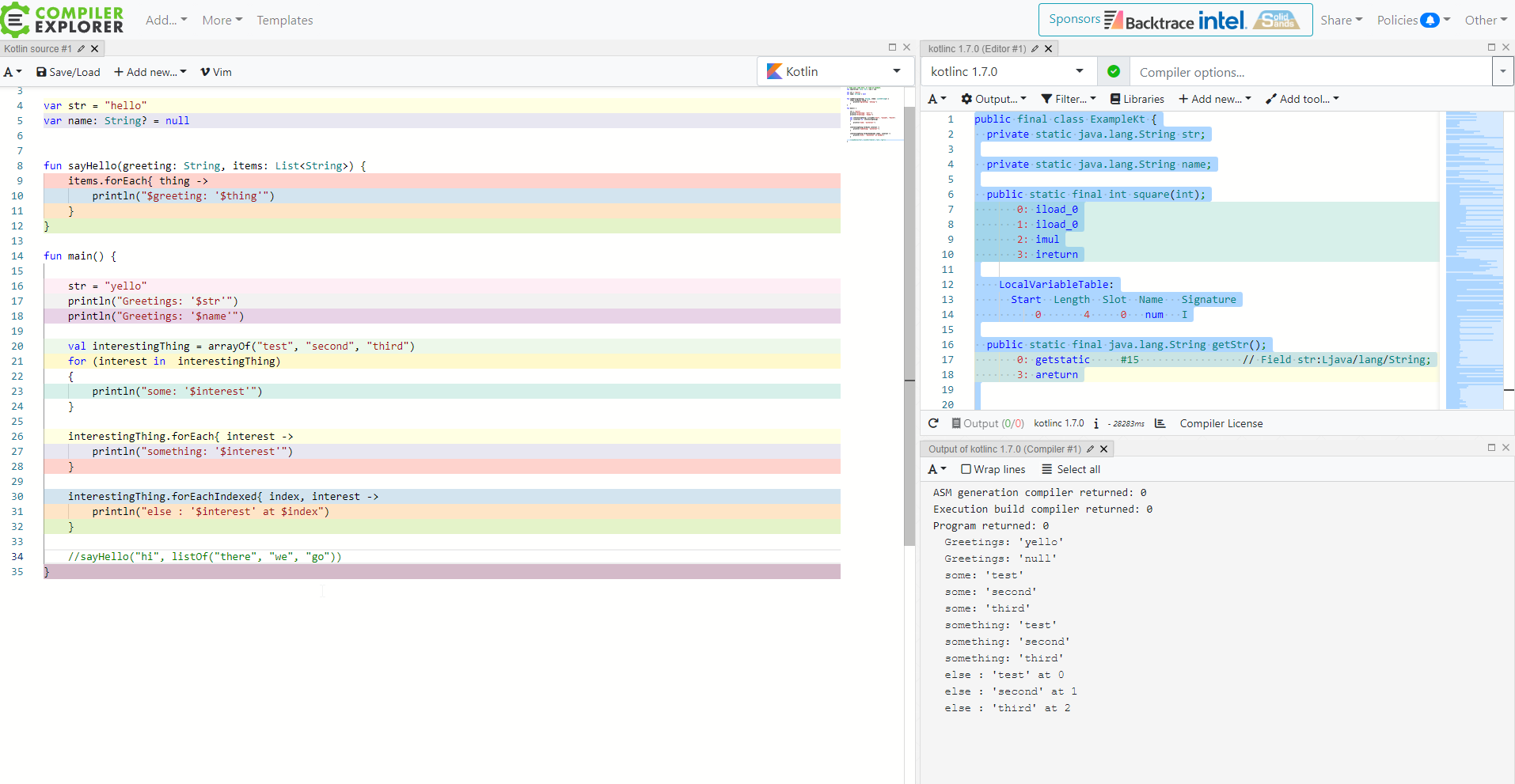1515x784 pixels.
Task: Rename the kotlinc 1.7.0 editor tab with pencil icon
Action: (1035, 49)
